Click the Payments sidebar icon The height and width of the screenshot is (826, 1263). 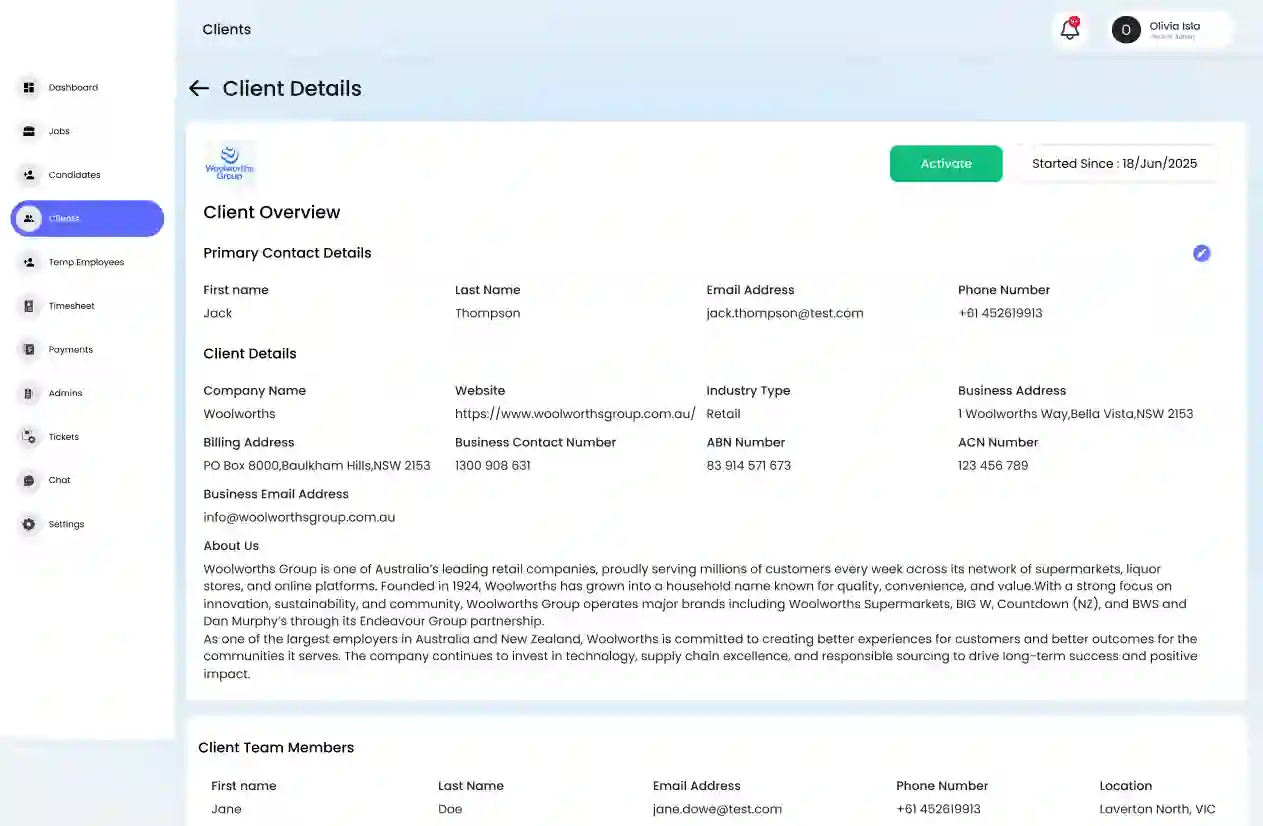[29, 350]
